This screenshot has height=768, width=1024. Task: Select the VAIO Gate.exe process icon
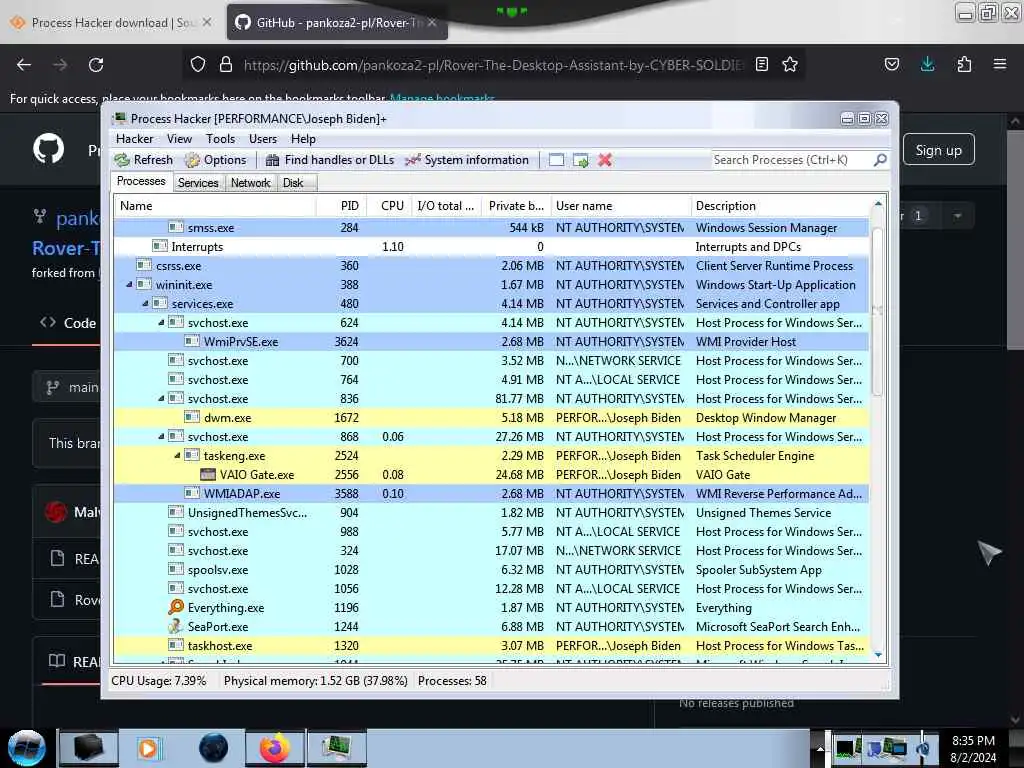tap(208, 475)
